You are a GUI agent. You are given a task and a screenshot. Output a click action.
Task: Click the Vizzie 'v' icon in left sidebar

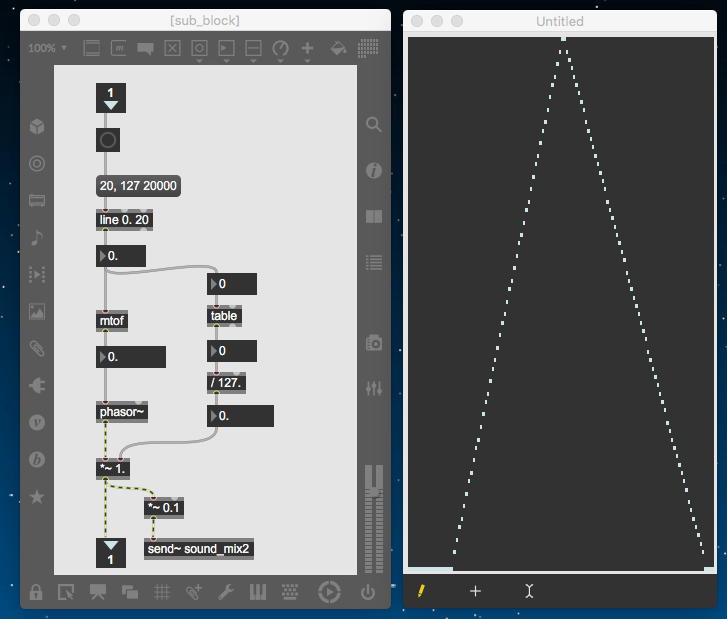37,422
